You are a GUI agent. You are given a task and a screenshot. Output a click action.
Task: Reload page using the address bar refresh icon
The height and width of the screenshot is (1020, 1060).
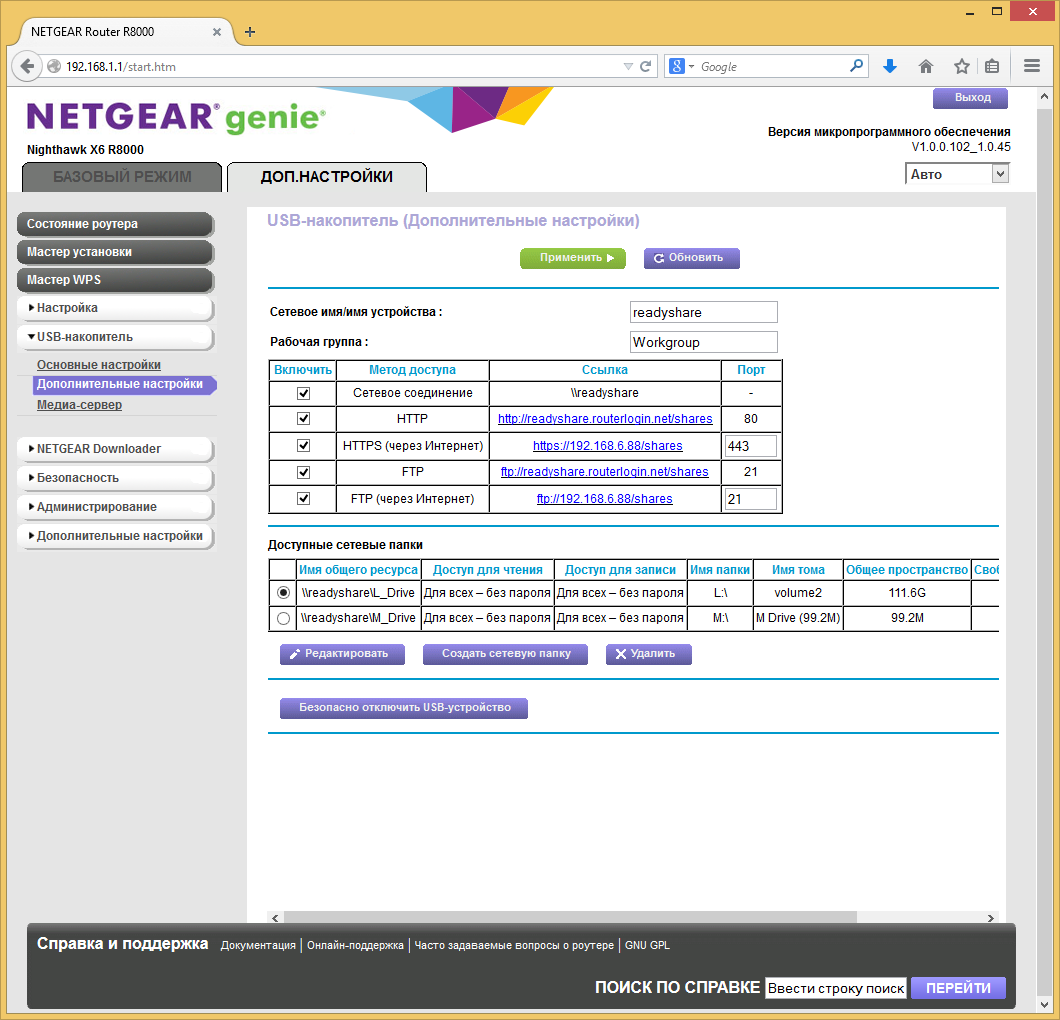pos(646,66)
